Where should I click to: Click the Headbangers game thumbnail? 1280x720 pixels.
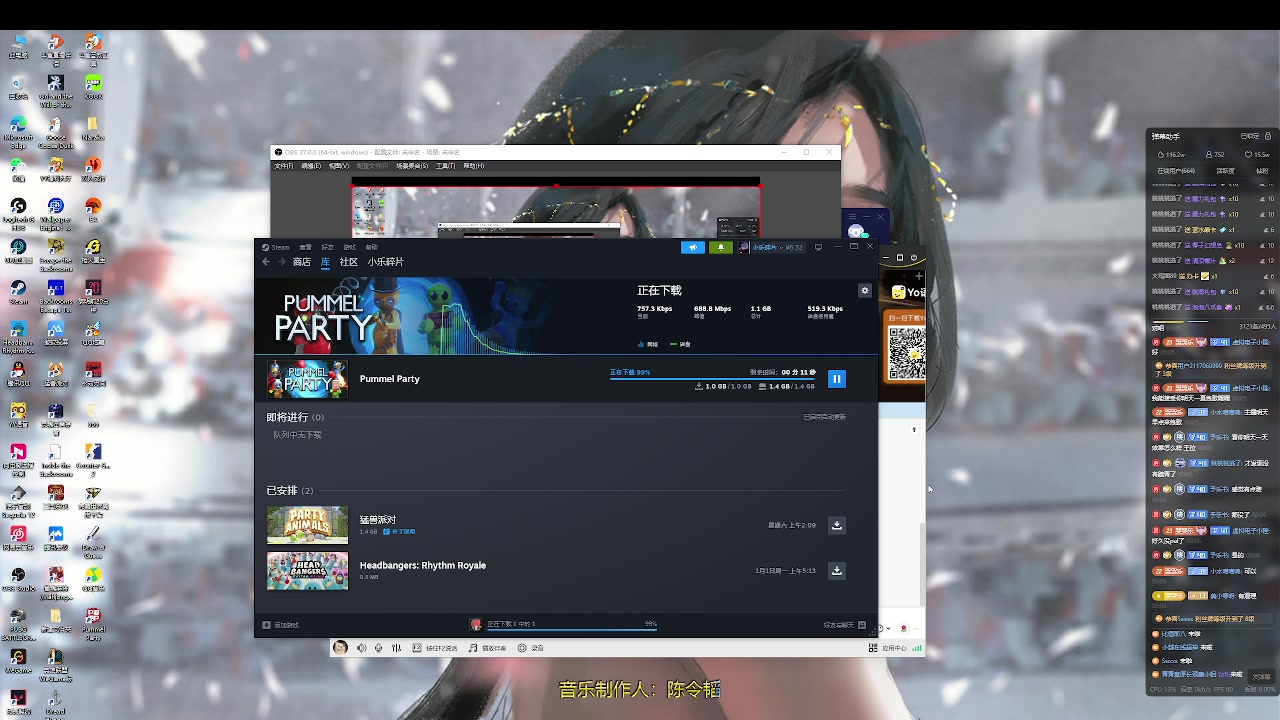[307, 571]
